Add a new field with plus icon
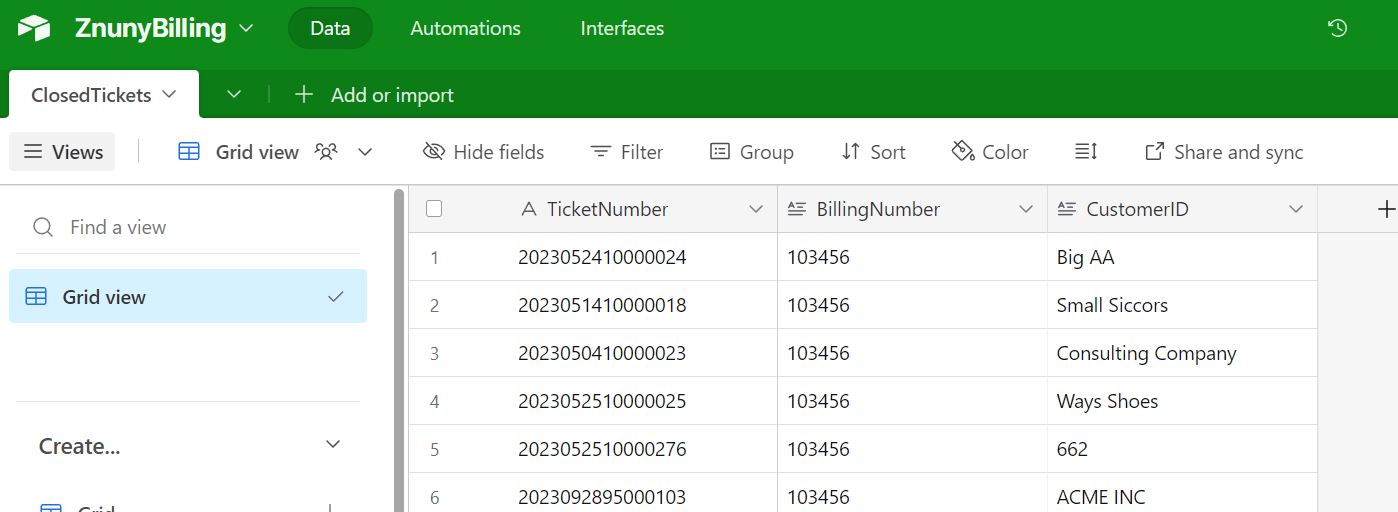The height and width of the screenshot is (512, 1398). (1385, 209)
